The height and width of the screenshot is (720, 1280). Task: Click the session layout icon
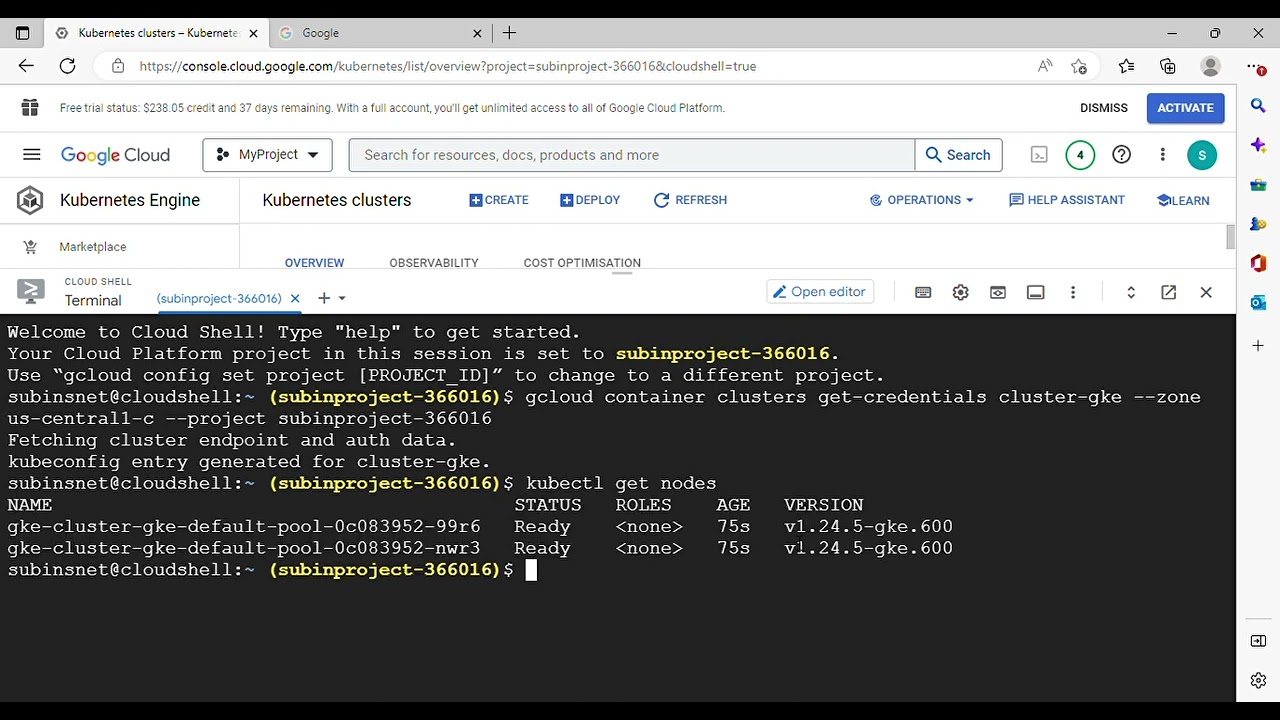click(1036, 292)
